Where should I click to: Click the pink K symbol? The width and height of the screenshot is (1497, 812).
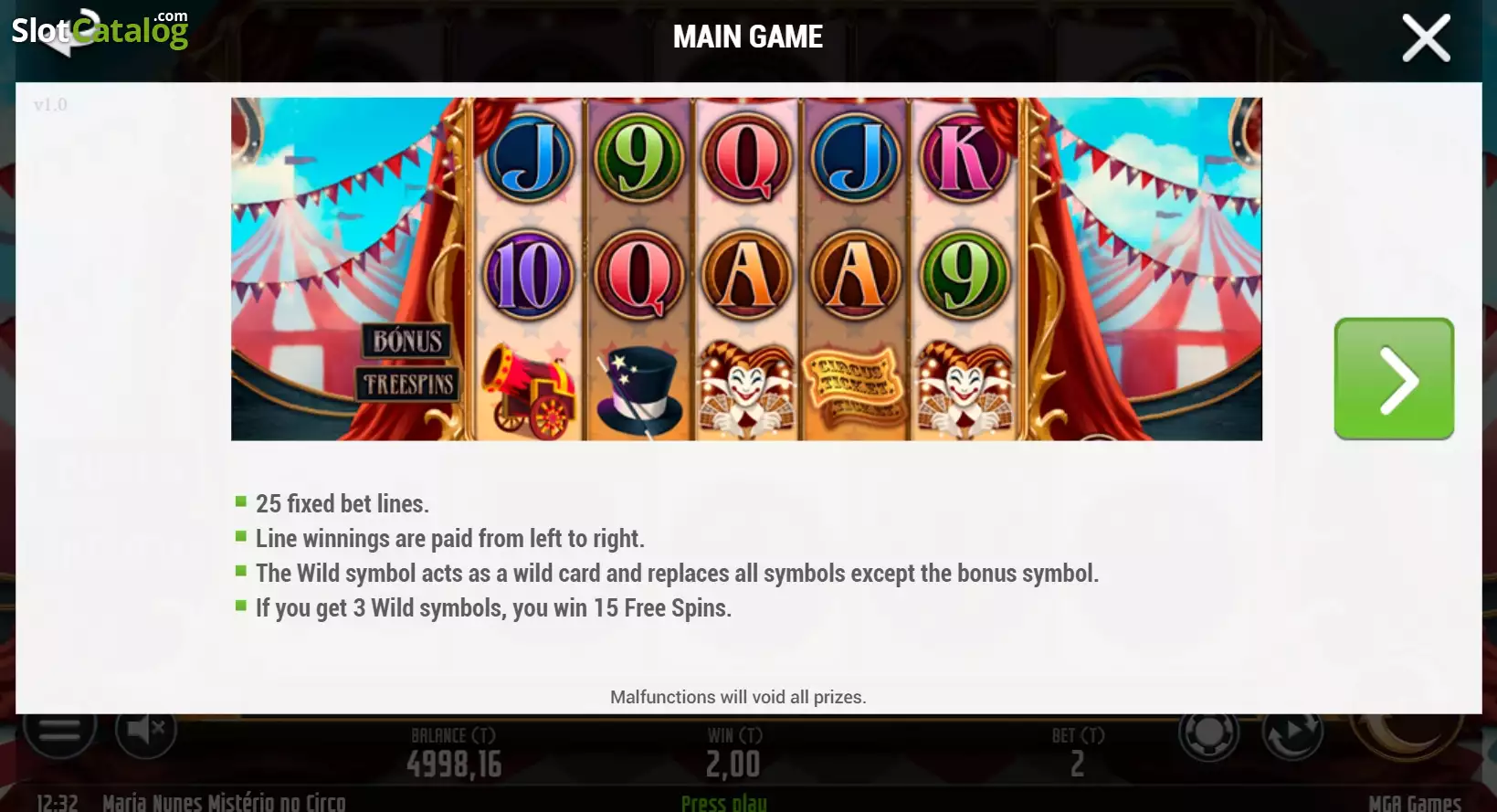(x=965, y=158)
